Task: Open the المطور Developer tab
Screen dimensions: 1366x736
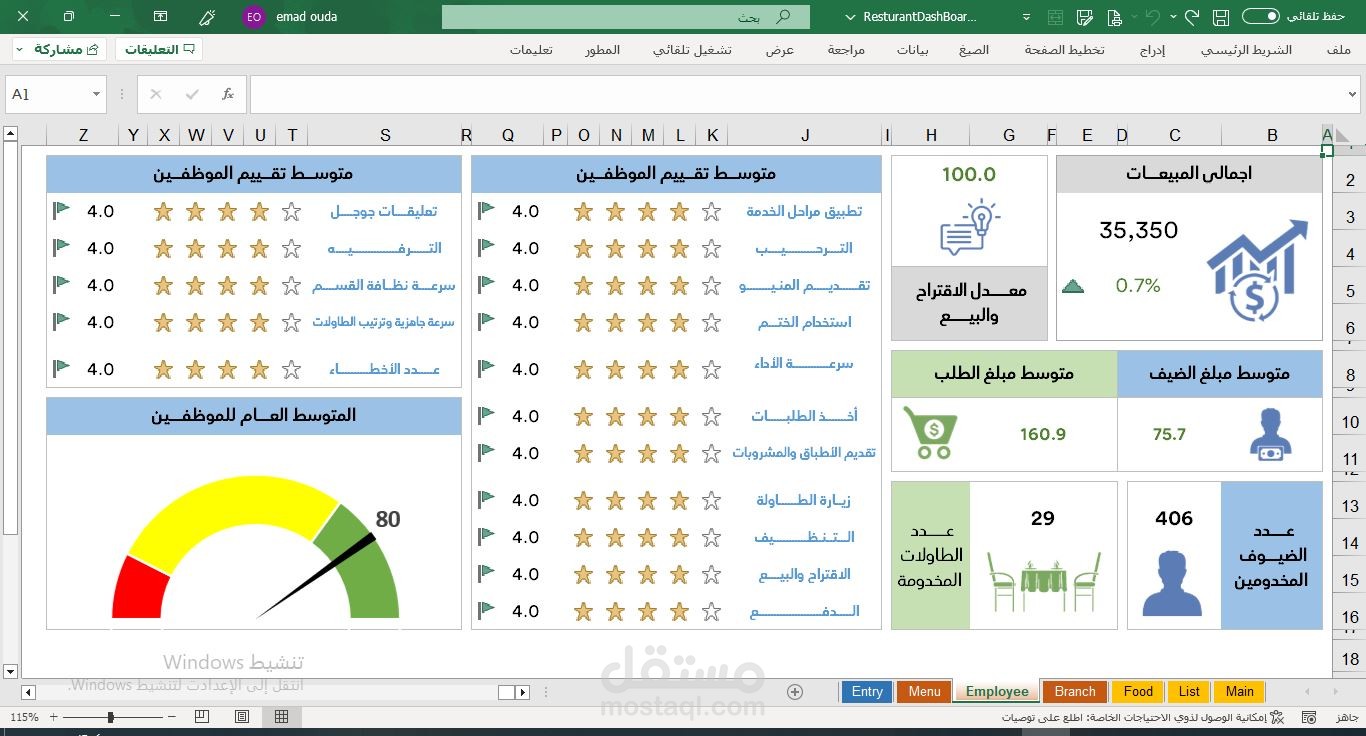Action: (603, 50)
